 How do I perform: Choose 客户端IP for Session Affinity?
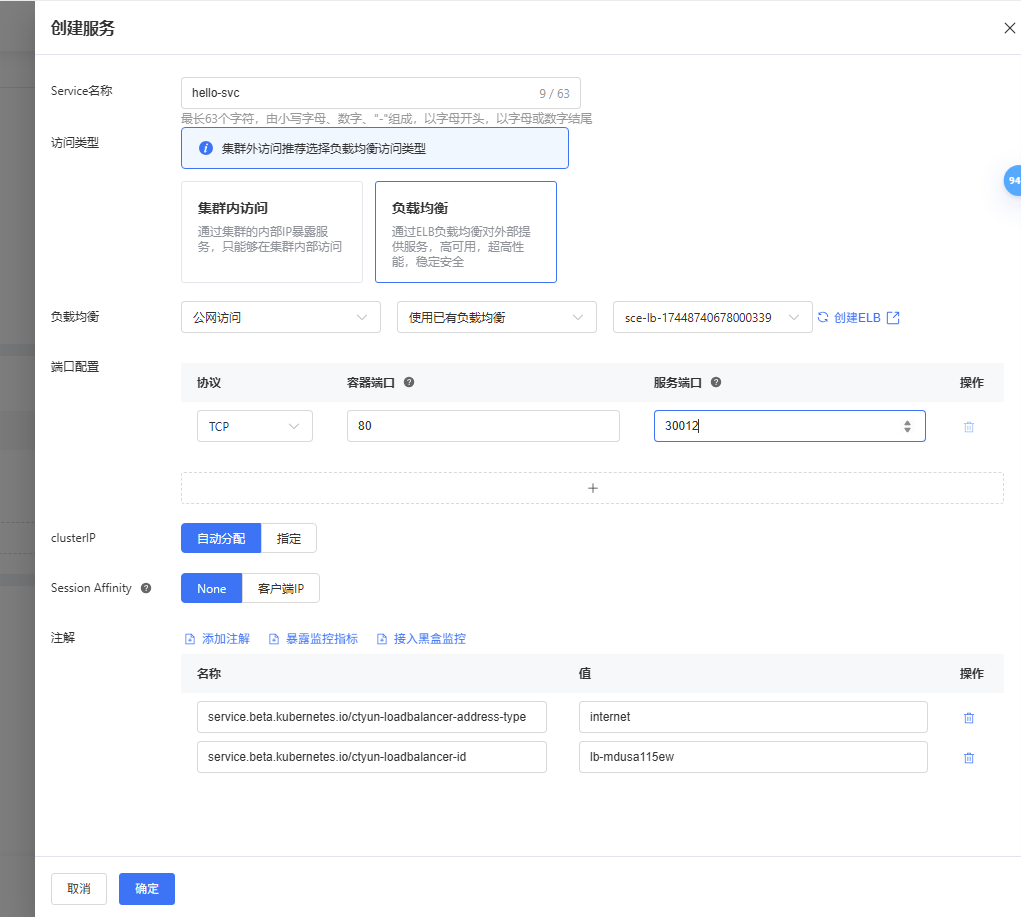(x=280, y=588)
